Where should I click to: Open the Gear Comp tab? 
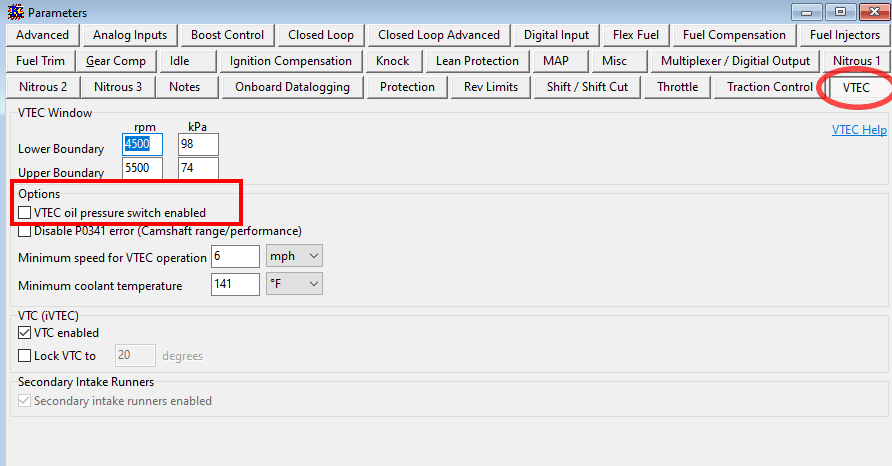point(116,61)
